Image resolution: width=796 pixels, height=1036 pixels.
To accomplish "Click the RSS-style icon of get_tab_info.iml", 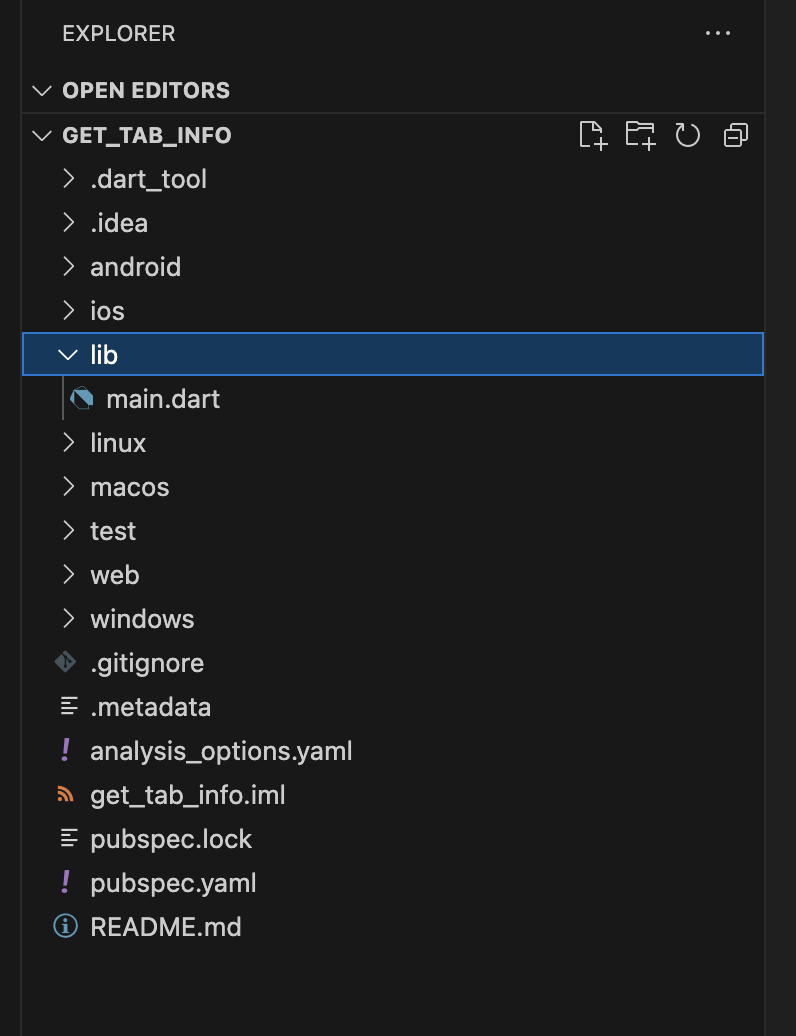I will (66, 795).
